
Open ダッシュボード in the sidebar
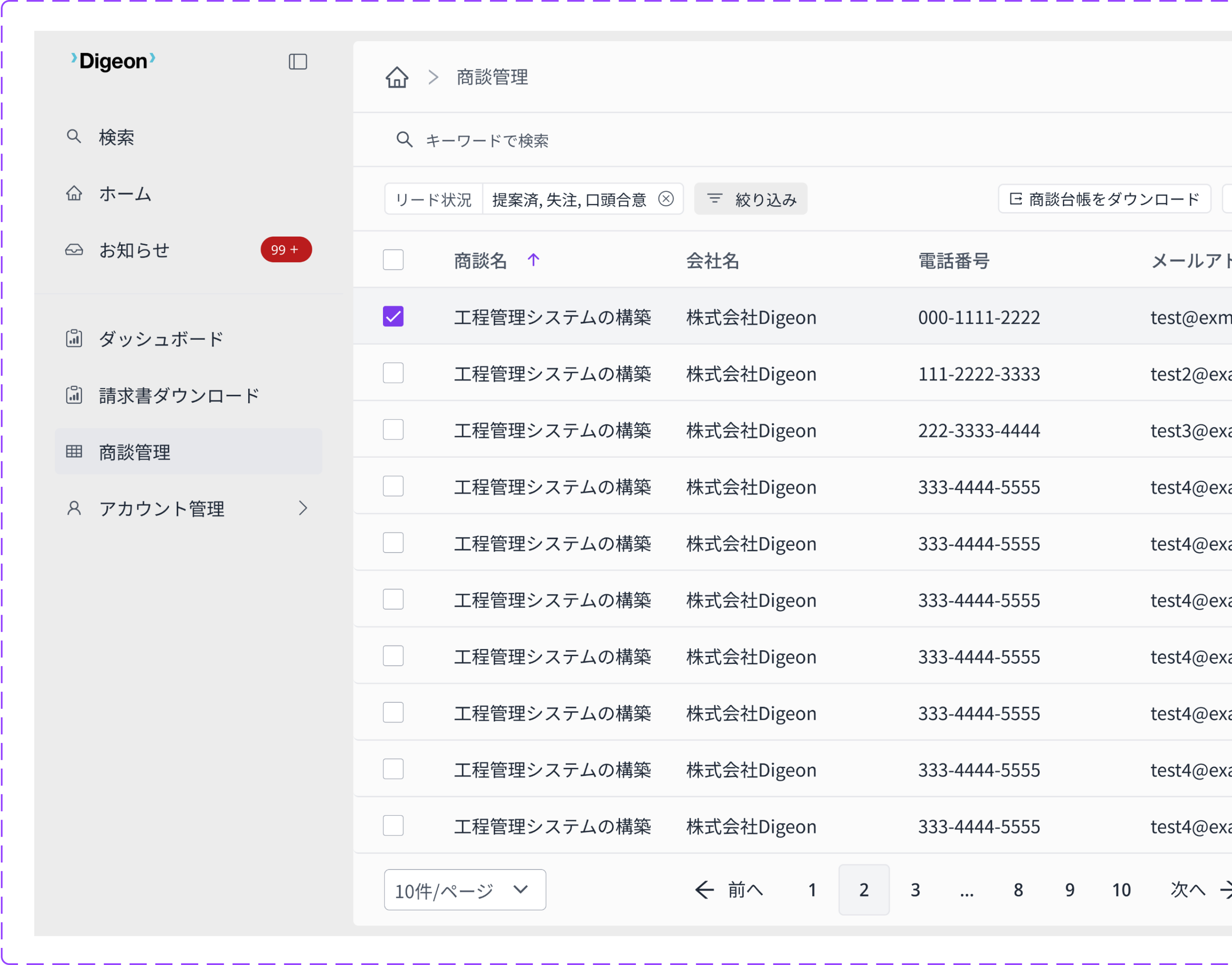coord(161,339)
